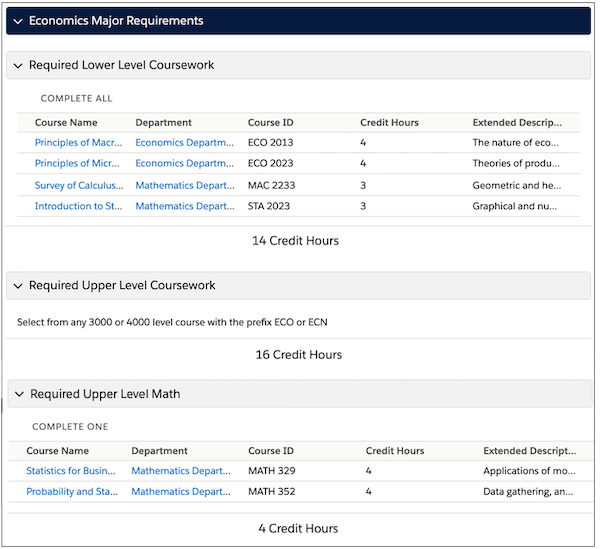The image size is (600, 549).
Task: Click 'Graphical and nu...' description cell
Action: (x=515, y=206)
